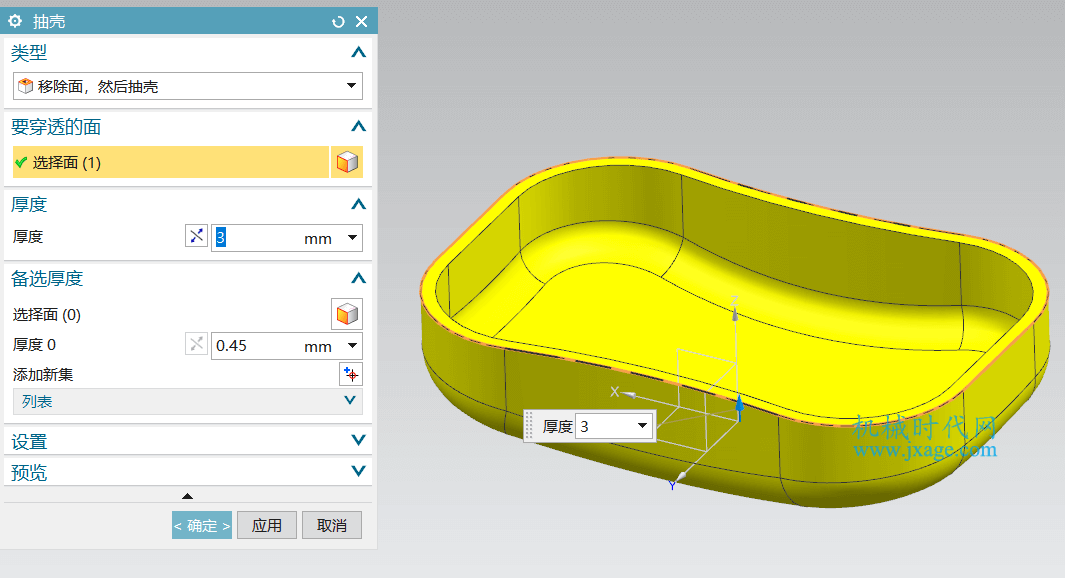
Task: Grab the on-screen 厚度 box drag grip
Action: coord(529,426)
